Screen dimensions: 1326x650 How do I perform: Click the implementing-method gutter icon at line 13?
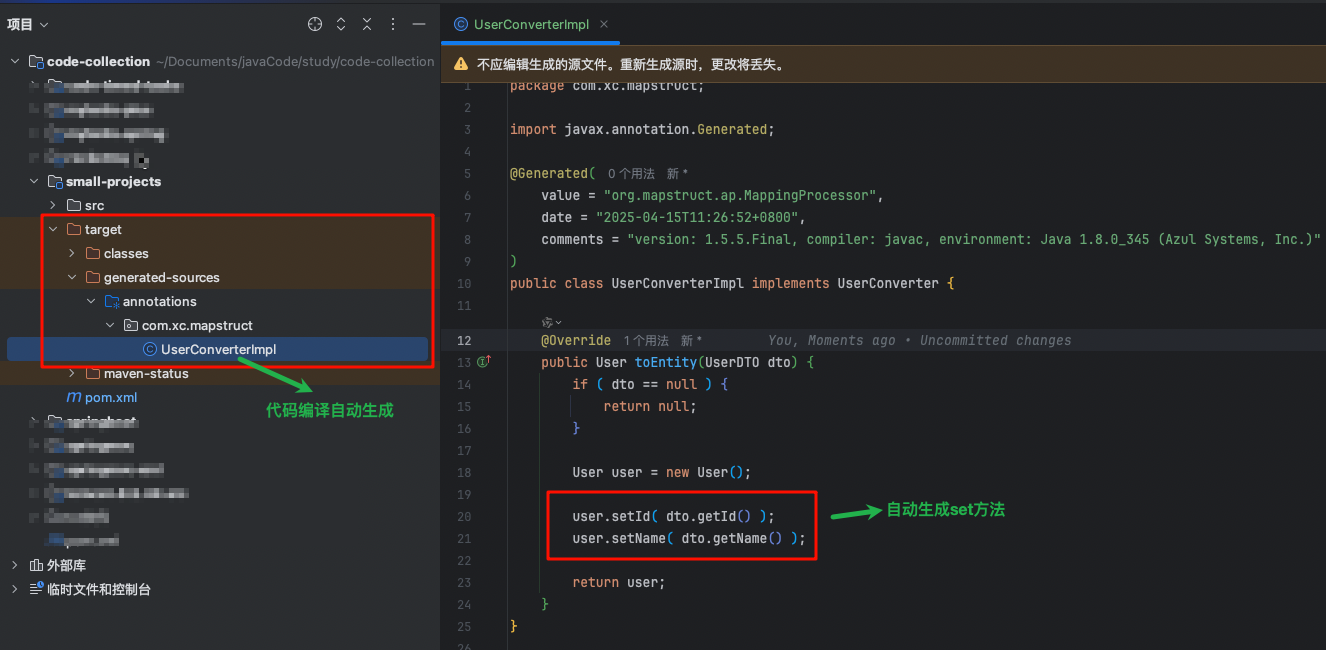[x=485, y=362]
